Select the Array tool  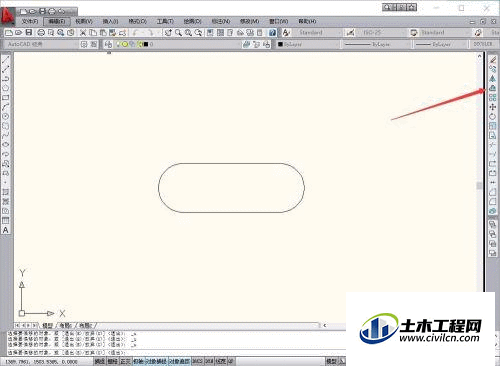pos(493,97)
